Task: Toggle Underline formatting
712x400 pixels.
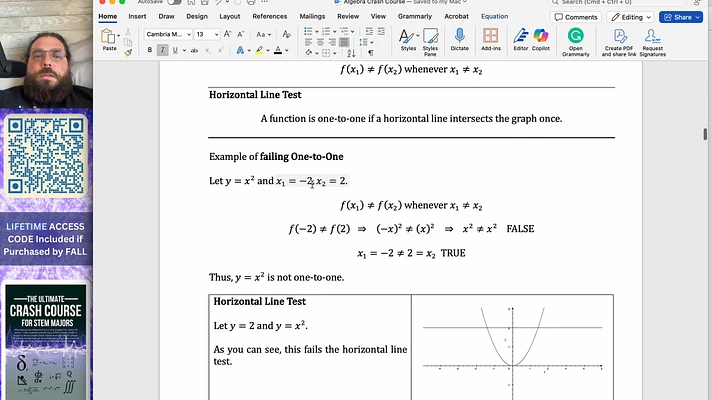Action: click(175, 50)
